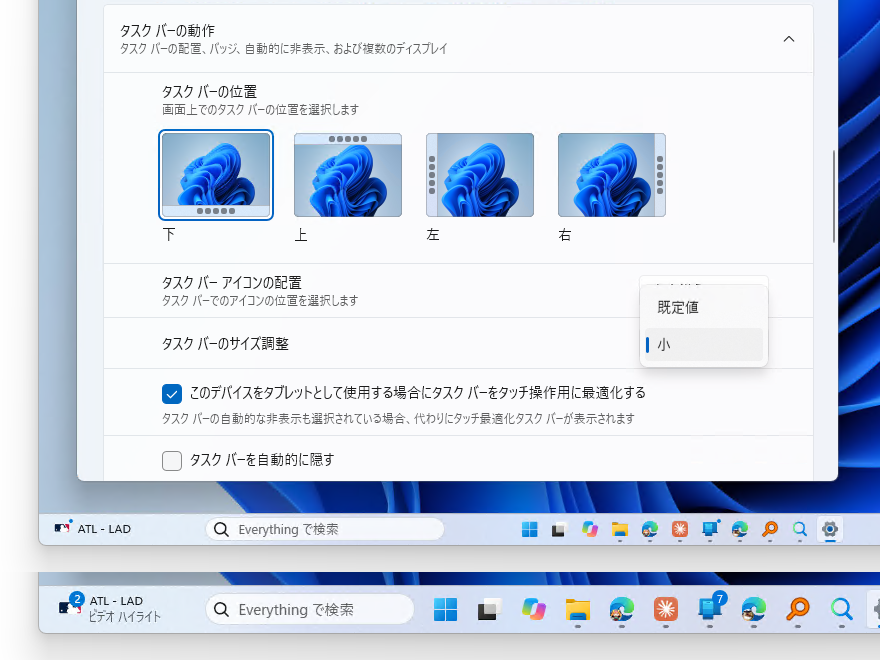Launch Copilot from the small upper taskbar
Image resolution: width=880 pixels, height=660 pixels.
(x=590, y=529)
